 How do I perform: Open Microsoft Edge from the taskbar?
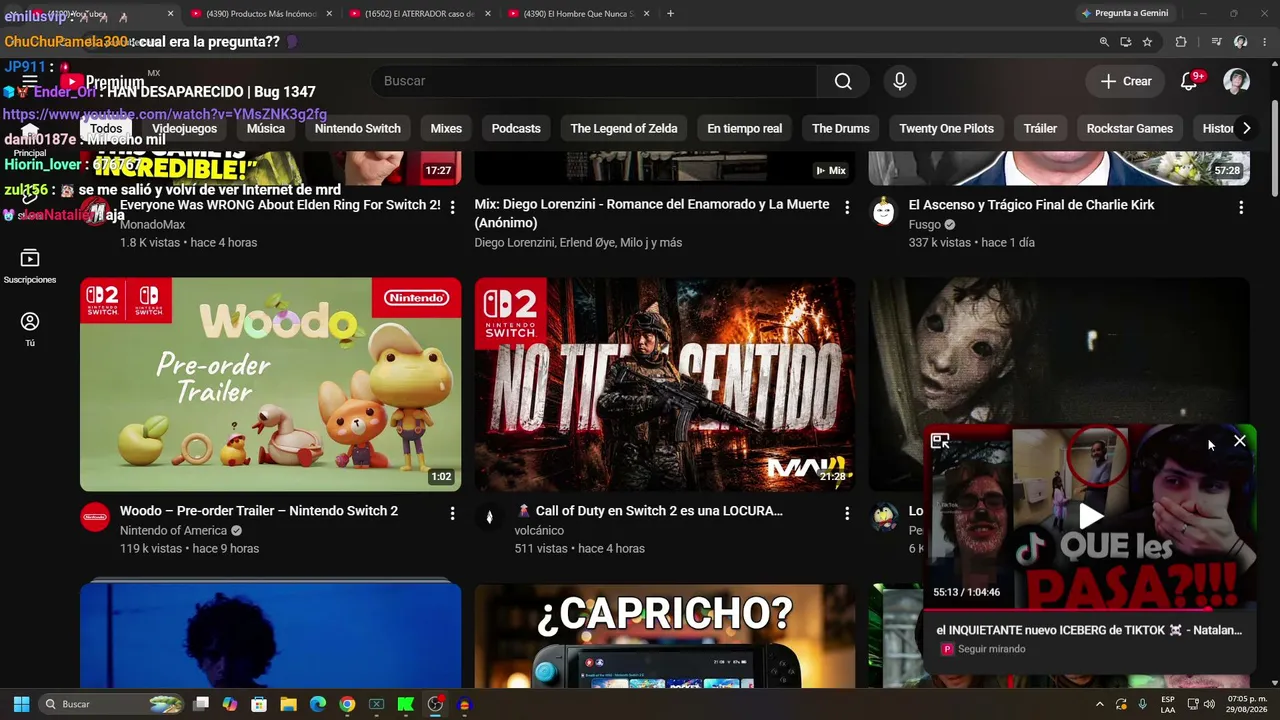pos(318,704)
